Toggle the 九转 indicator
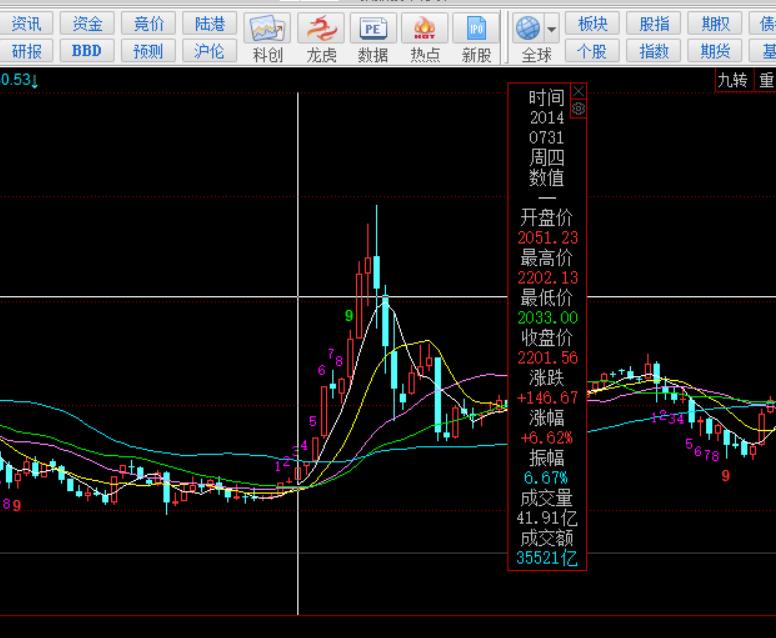The width and height of the screenshot is (776, 638). pyautogui.click(x=733, y=80)
